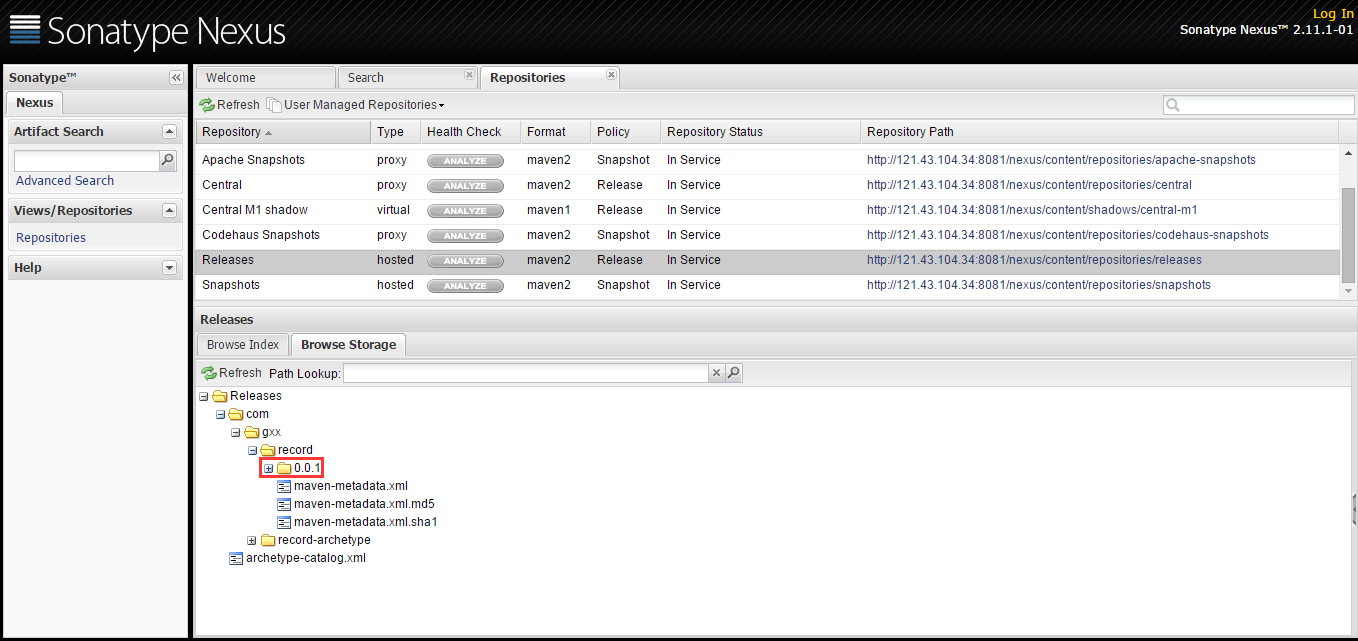This screenshot has height=641, width=1358.
Task: Sort by the Policy column header
Action: tap(625, 132)
